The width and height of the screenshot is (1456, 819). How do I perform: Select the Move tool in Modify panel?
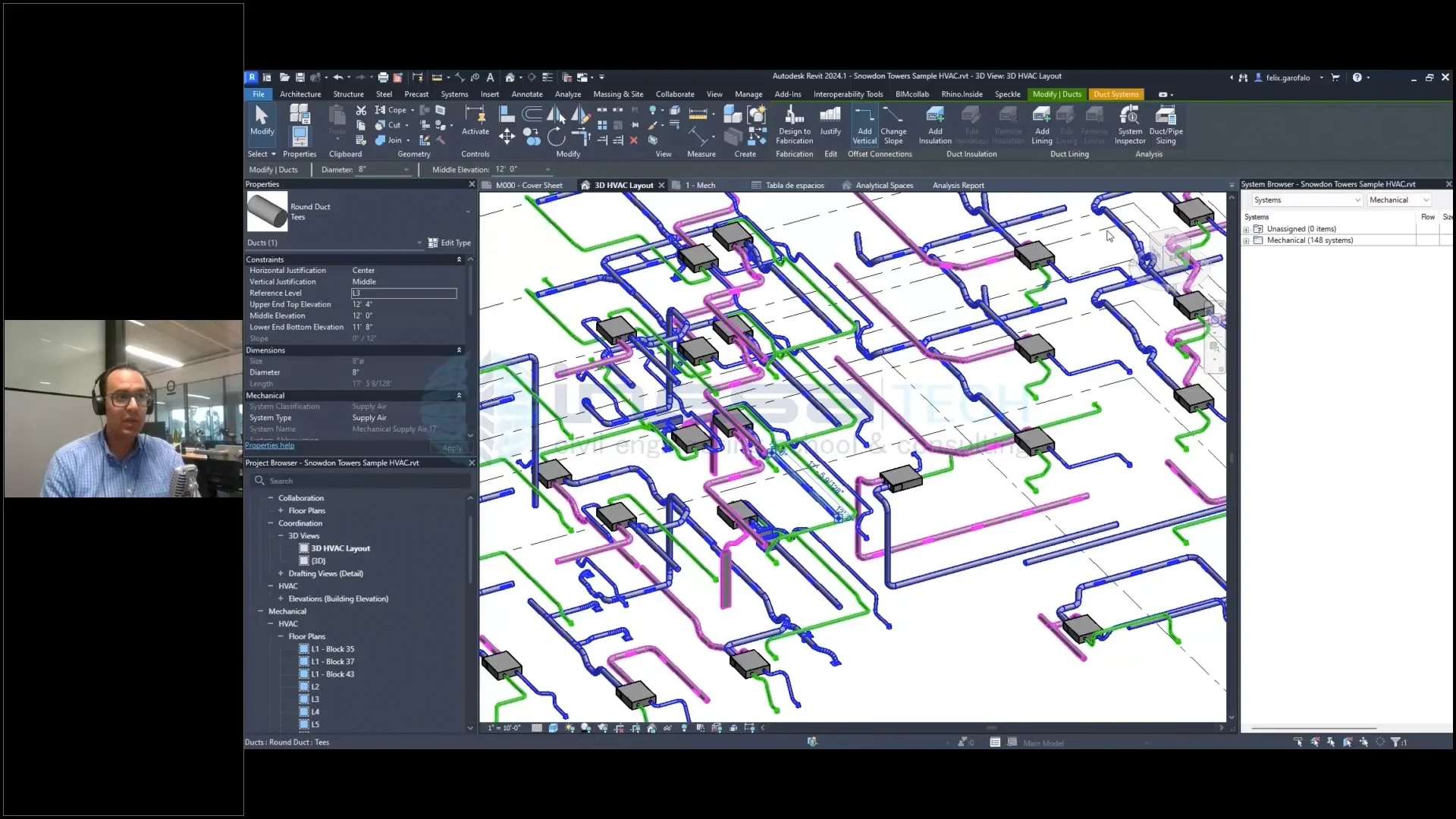tap(507, 136)
